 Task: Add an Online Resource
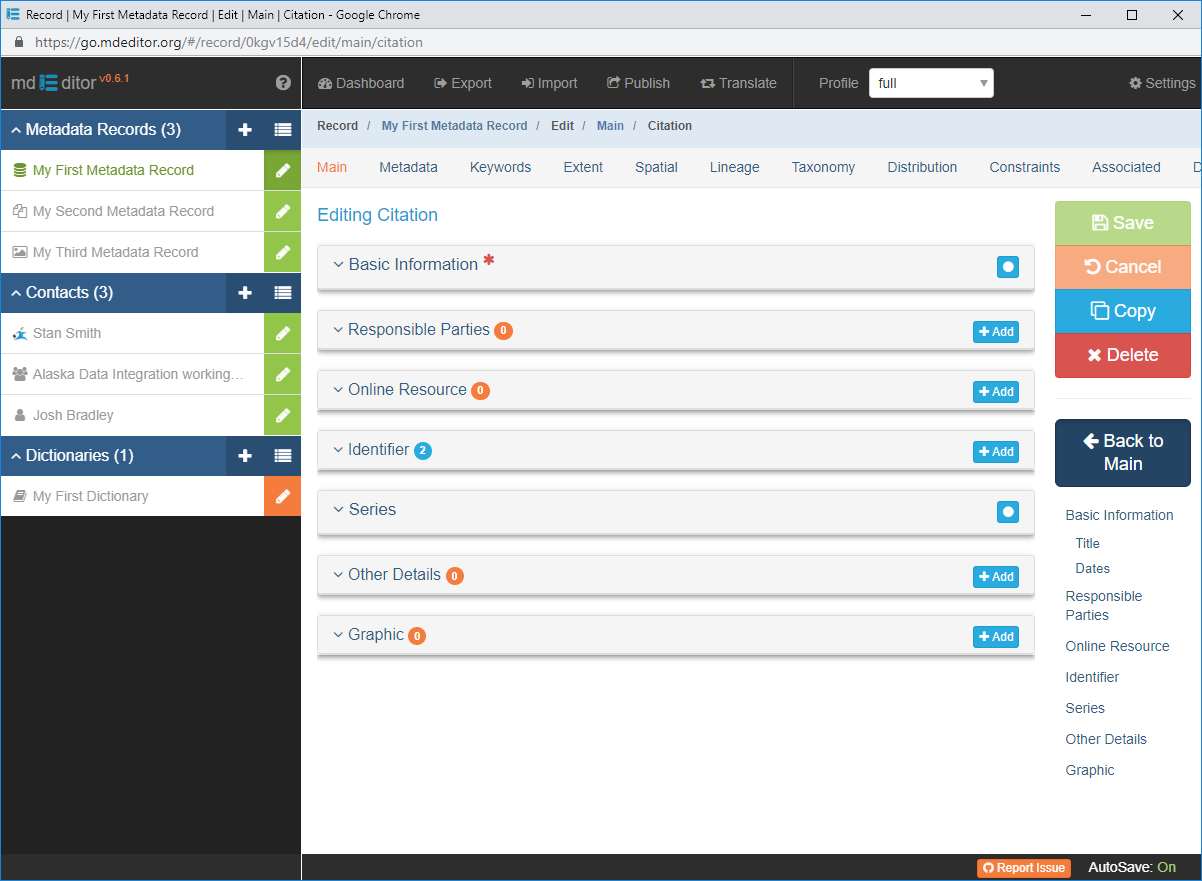[x=996, y=392]
